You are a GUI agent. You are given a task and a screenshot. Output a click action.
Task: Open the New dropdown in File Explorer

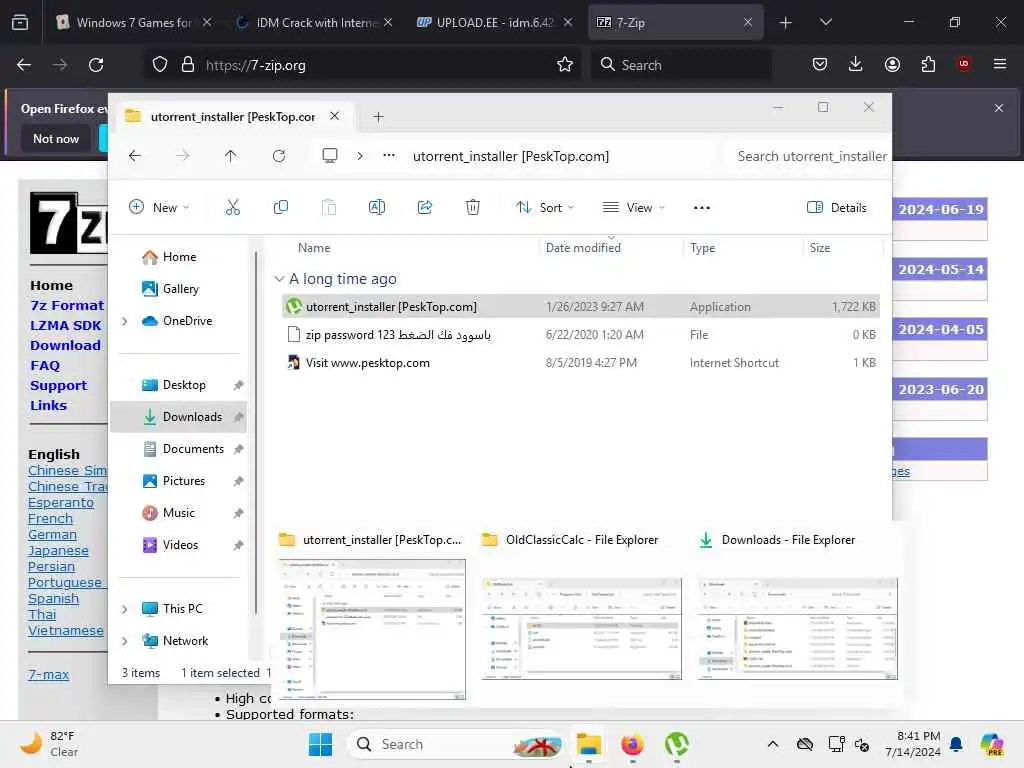tap(159, 208)
